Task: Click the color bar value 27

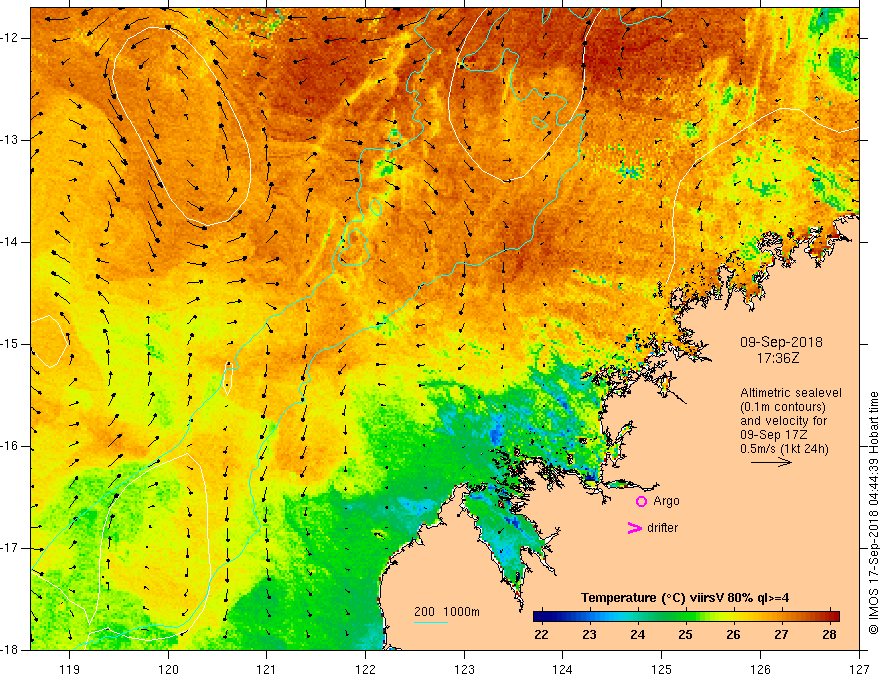Action: click(781, 635)
